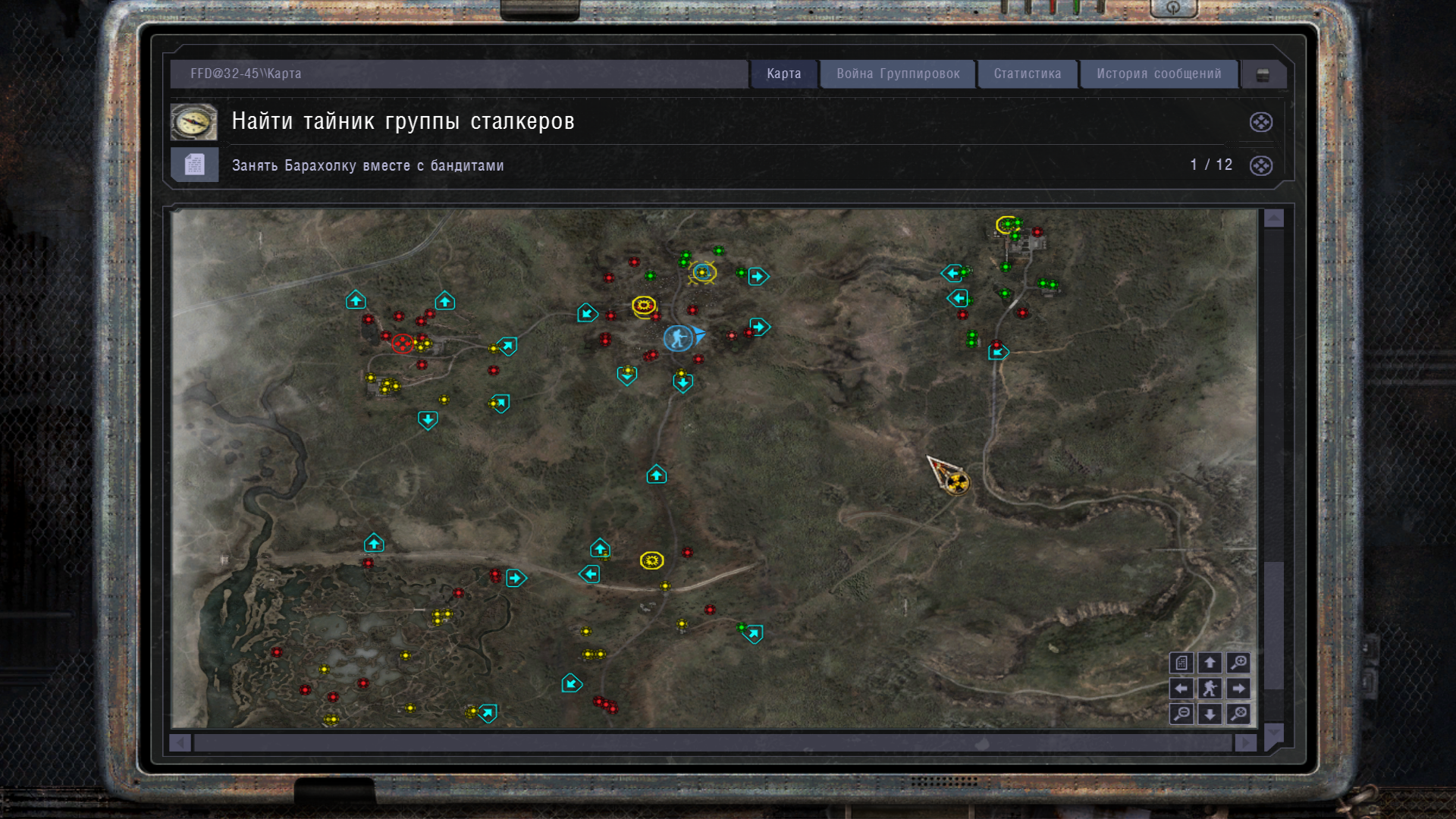
Task: Click the blue player stalker marker
Action: (677, 337)
